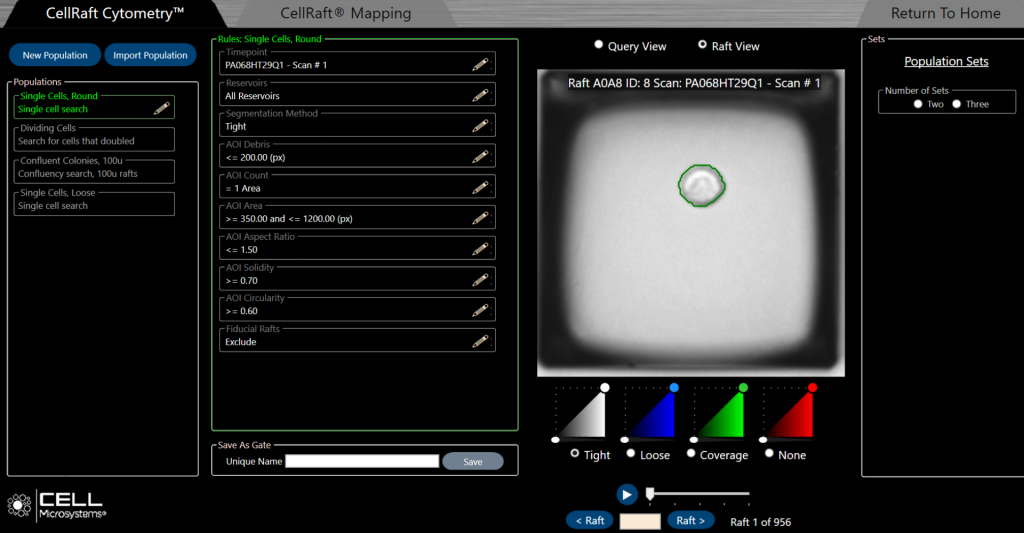Choose Loose segmentation overlay
1024x533 pixels.
click(x=631, y=453)
